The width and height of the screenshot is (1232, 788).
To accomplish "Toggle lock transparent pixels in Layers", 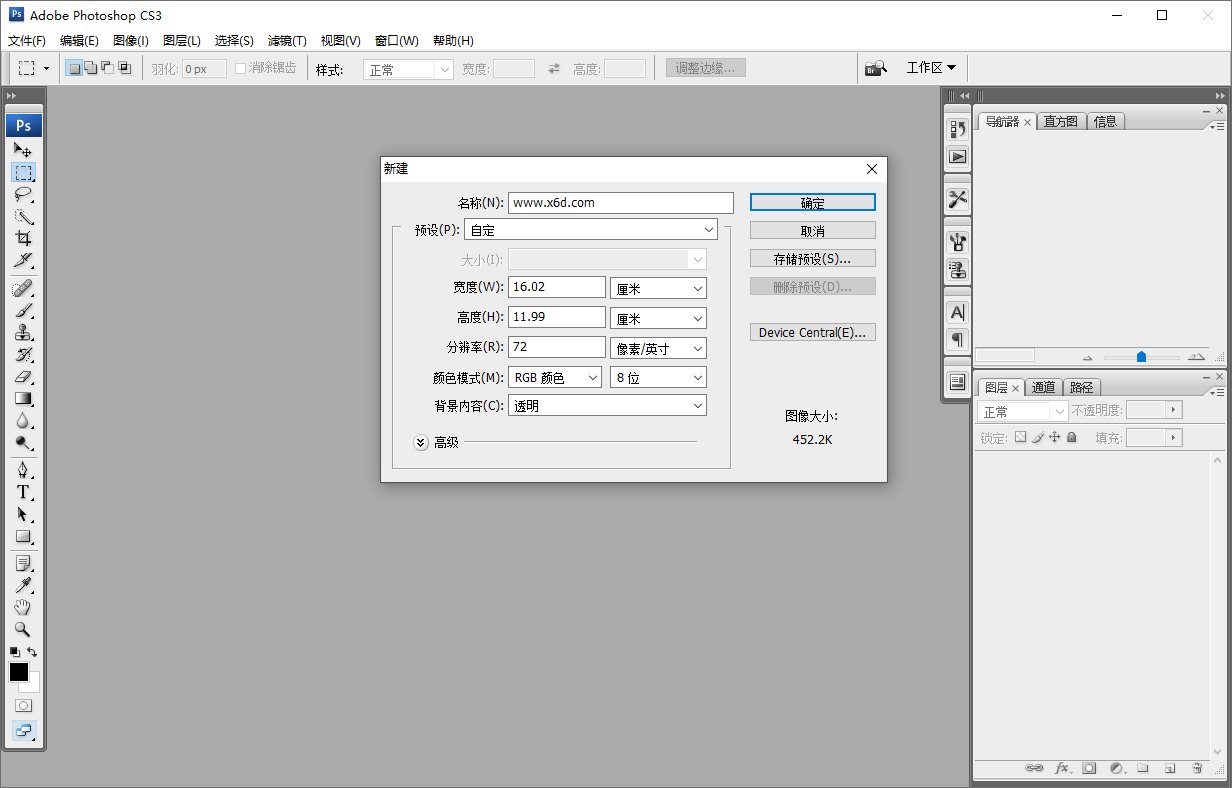I will [1020, 437].
